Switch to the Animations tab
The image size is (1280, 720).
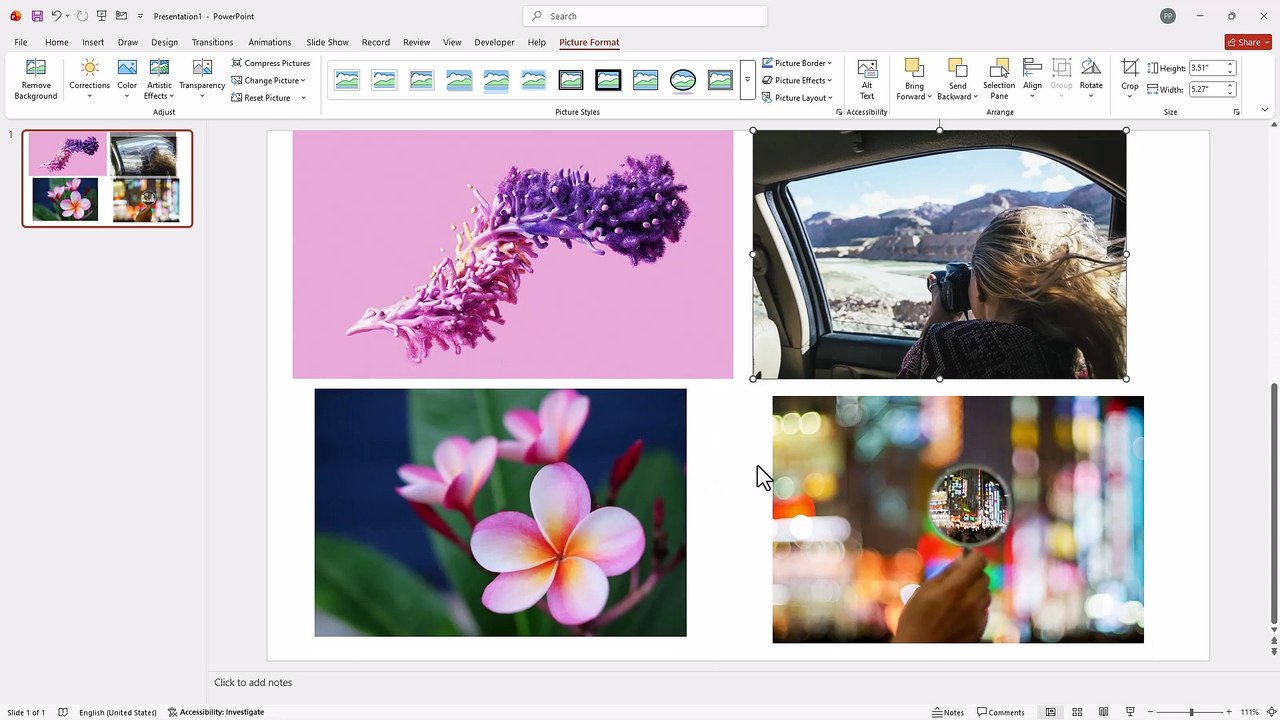pyautogui.click(x=269, y=42)
